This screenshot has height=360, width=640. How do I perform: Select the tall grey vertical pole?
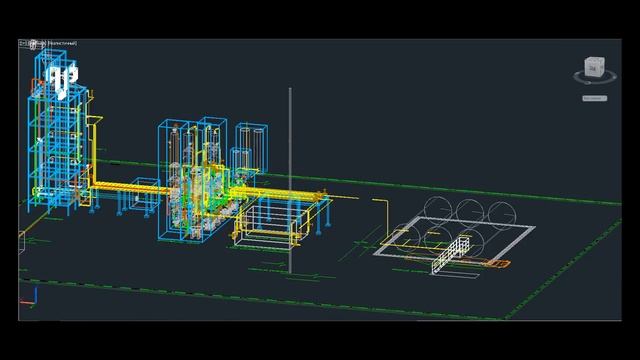click(290, 180)
